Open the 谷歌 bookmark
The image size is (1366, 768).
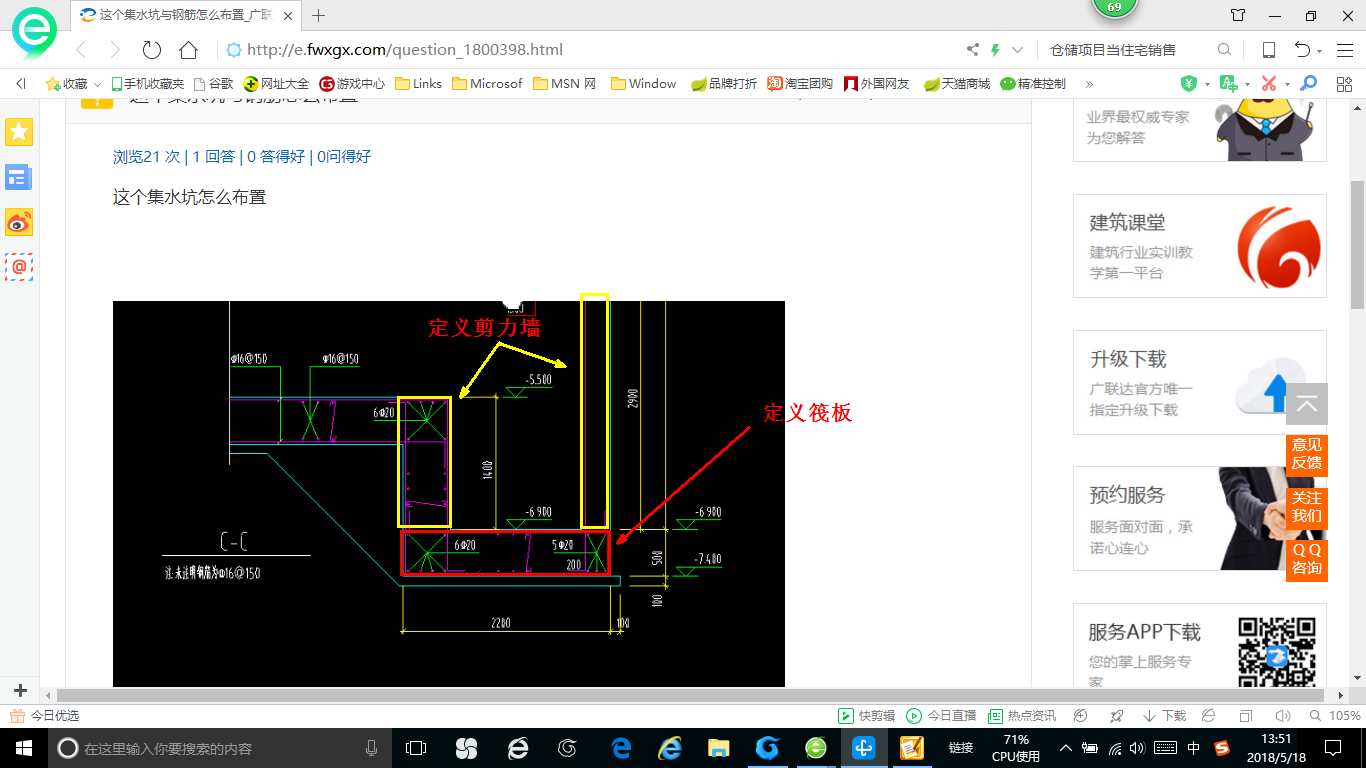point(213,84)
